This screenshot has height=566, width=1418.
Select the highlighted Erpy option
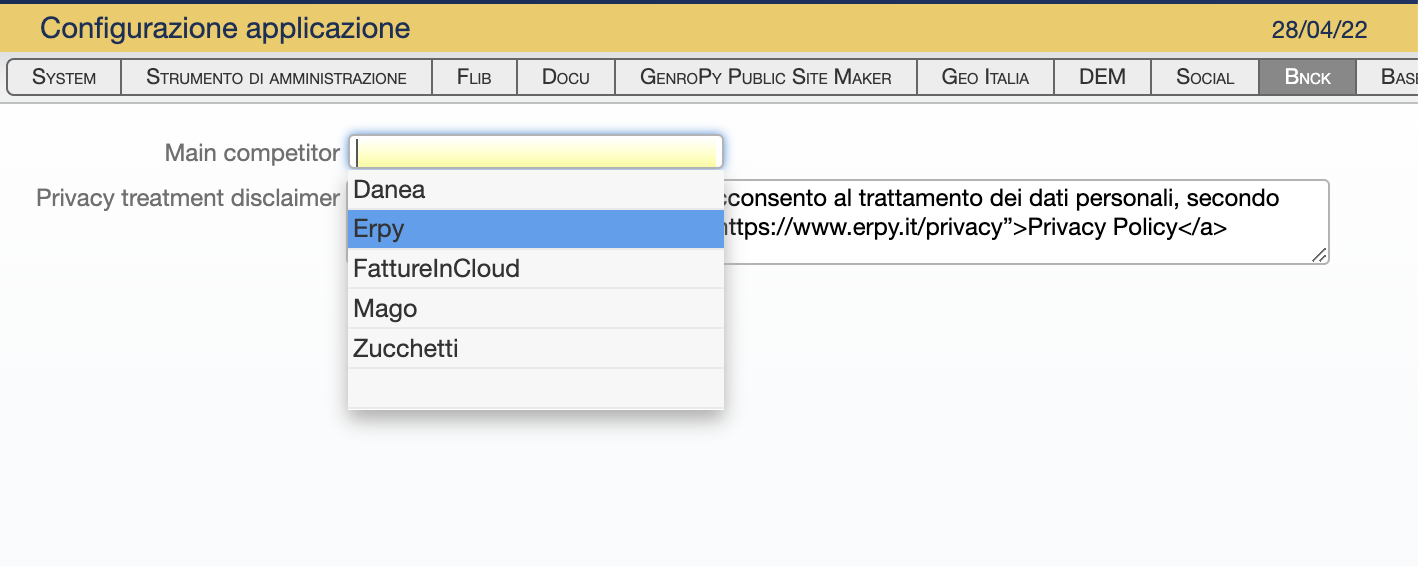click(535, 229)
